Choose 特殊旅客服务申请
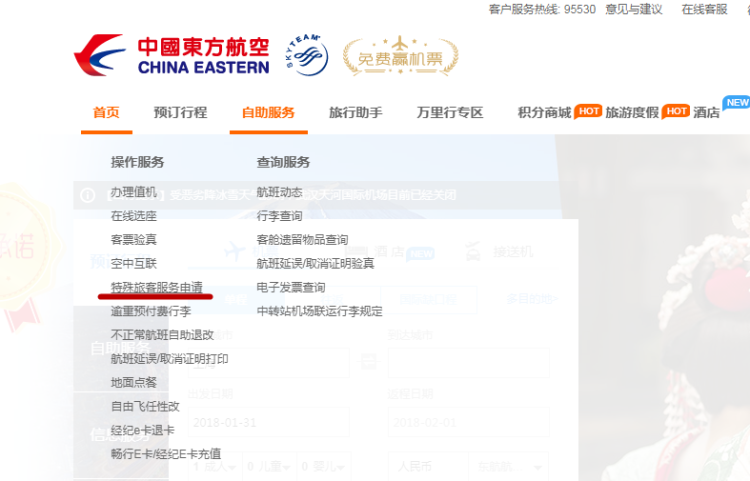This screenshot has height=481, width=750. click(x=157, y=287)
